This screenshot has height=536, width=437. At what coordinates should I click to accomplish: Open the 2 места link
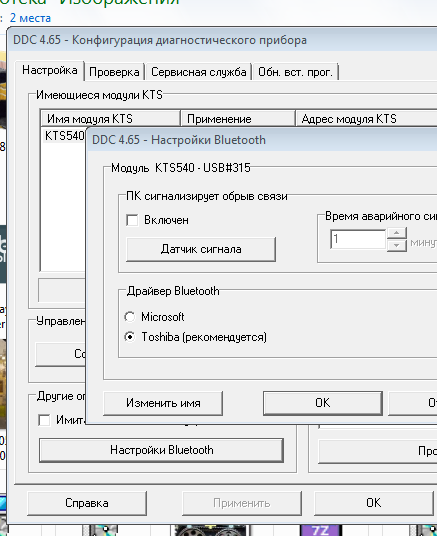[30, 18]
